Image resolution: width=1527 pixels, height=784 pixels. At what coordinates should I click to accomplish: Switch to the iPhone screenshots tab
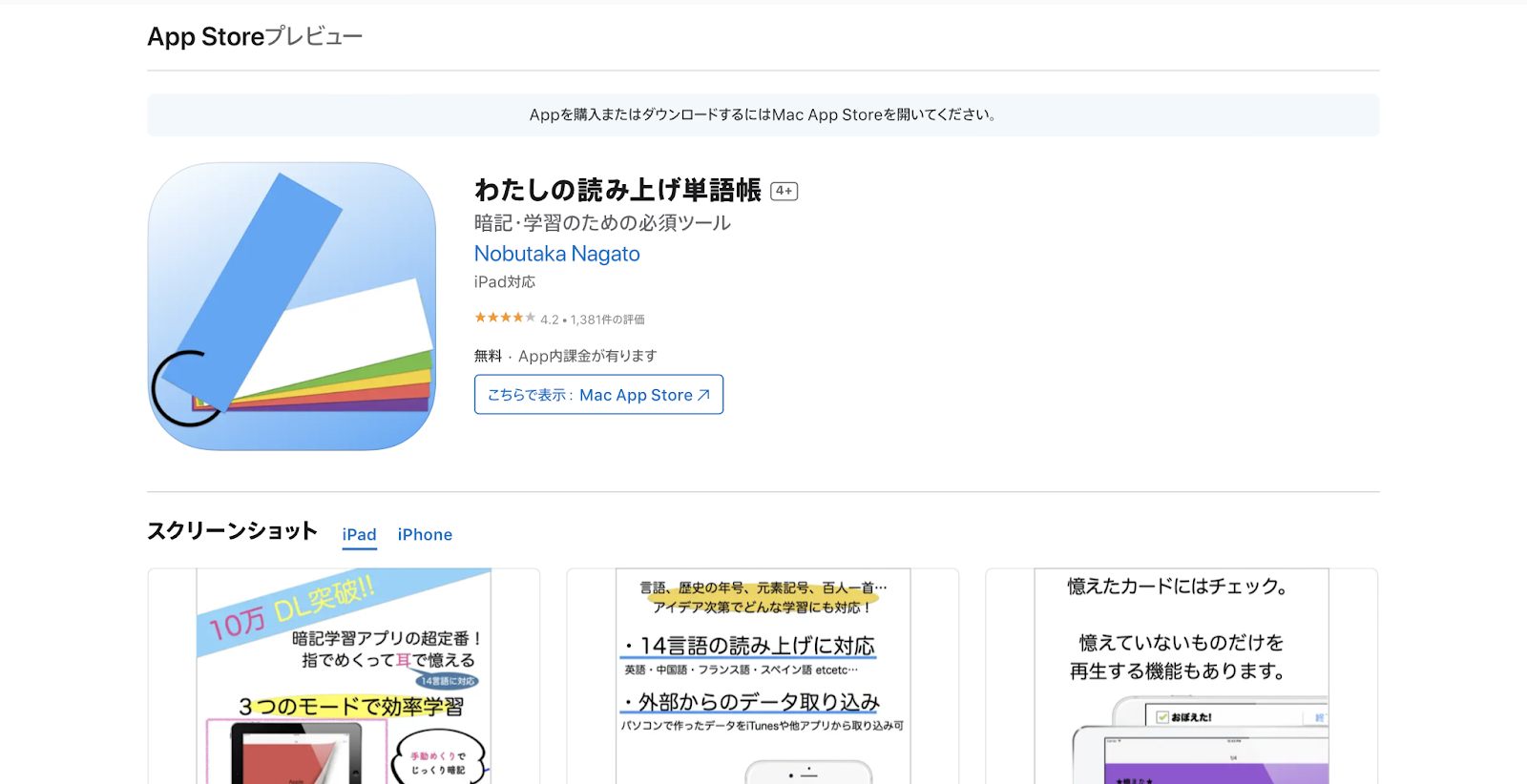pyautogui.click(x=425, y=535)
